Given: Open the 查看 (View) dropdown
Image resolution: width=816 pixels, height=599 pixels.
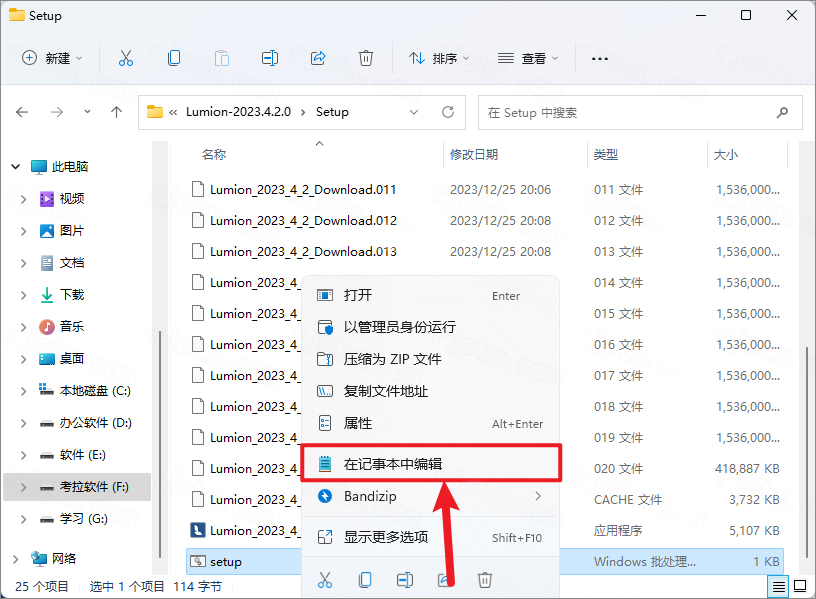Looking at the screenshot, I should click(528, 58).
